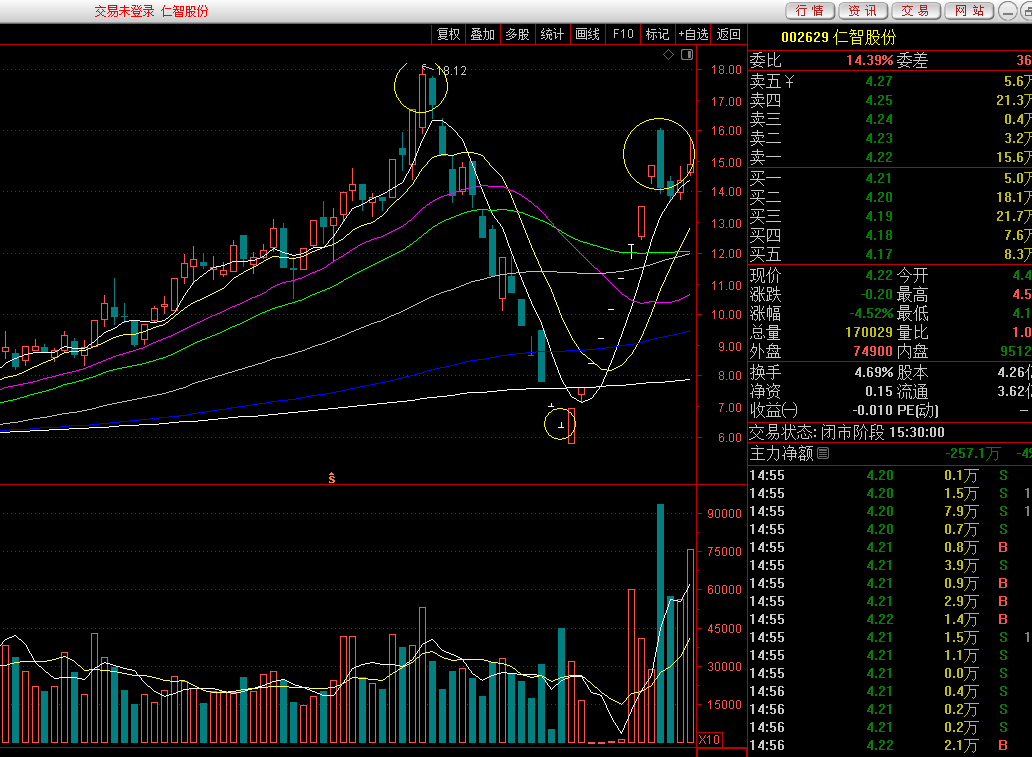1032x757 pixels.
Task: Click the 18.00 price axis label
Action: (726, 70)
